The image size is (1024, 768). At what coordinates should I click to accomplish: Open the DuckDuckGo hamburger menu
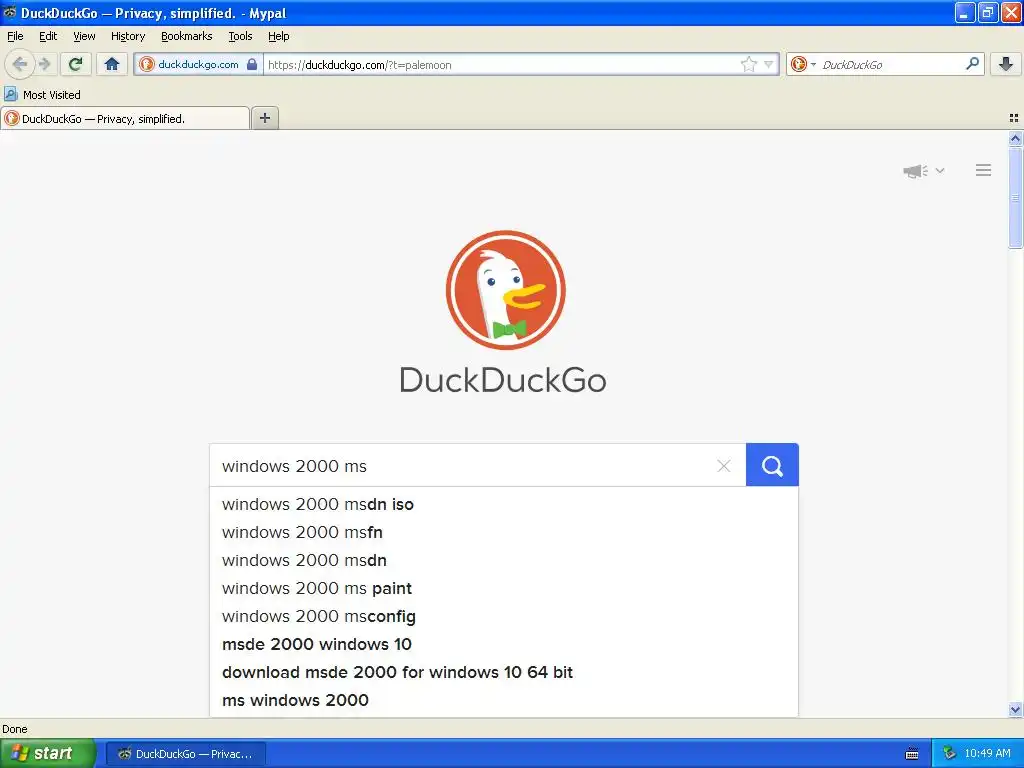(984, 170)
